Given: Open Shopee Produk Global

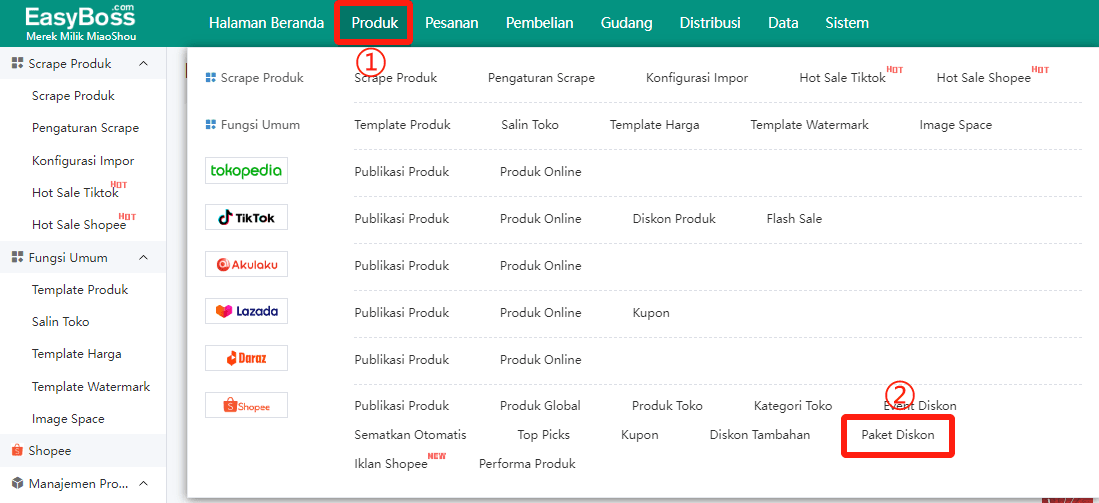Looking at the screenshot, I should coord(540,406).
